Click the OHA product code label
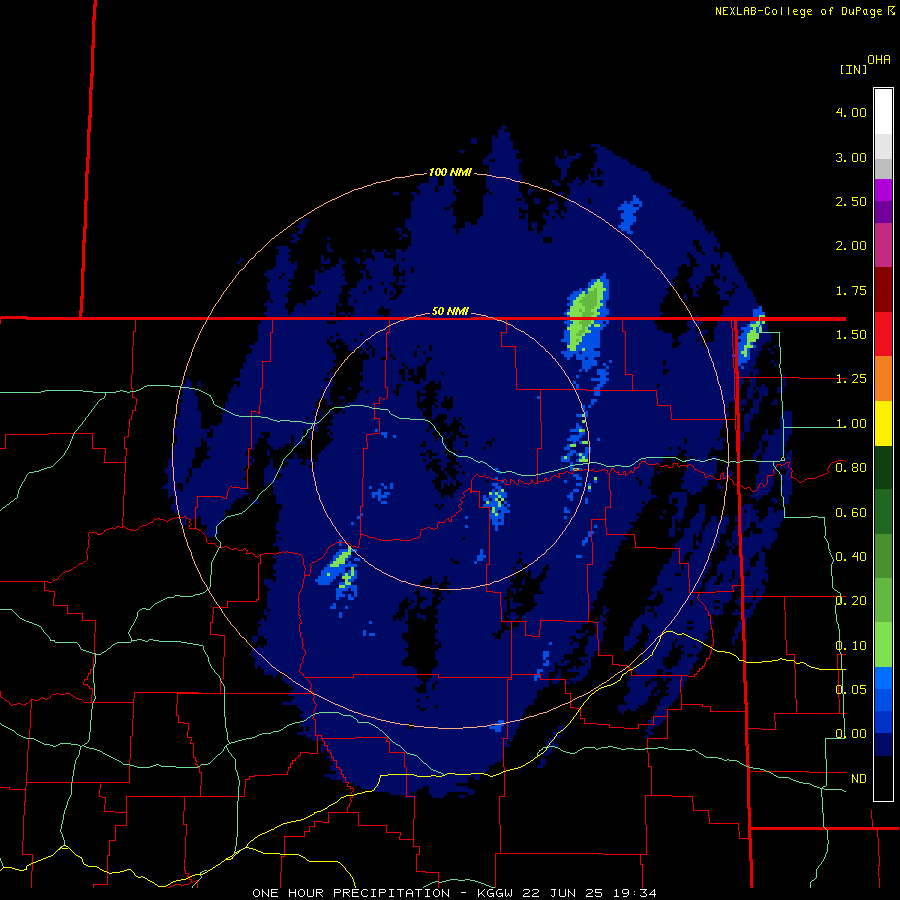 click(879, 60)
